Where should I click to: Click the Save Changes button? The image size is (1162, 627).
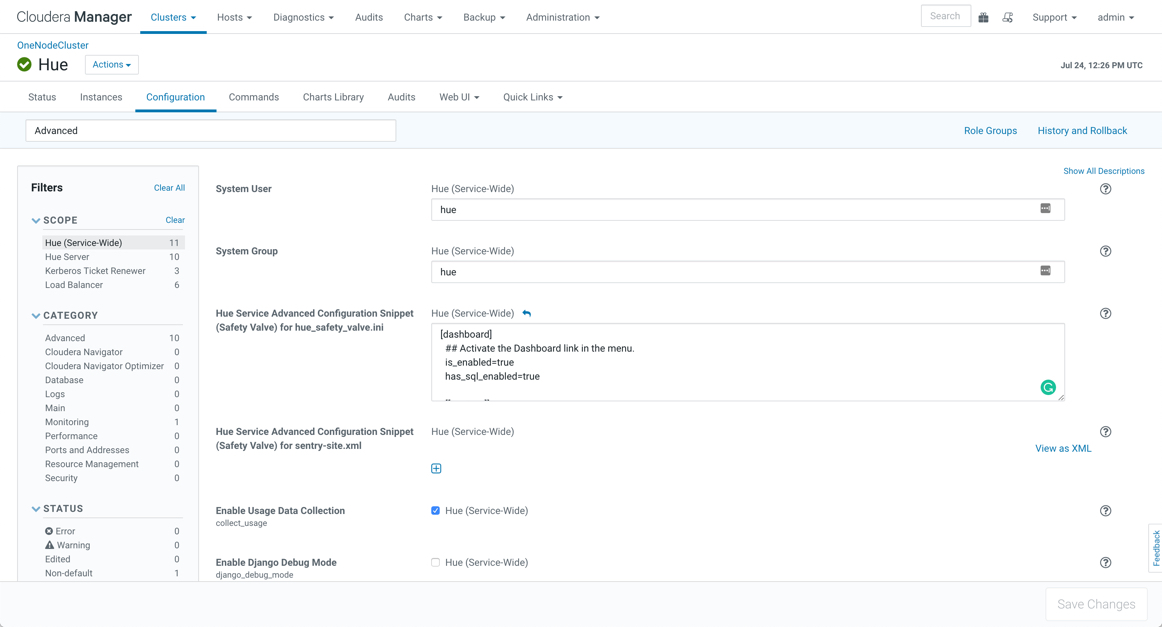click(1096, 604)
